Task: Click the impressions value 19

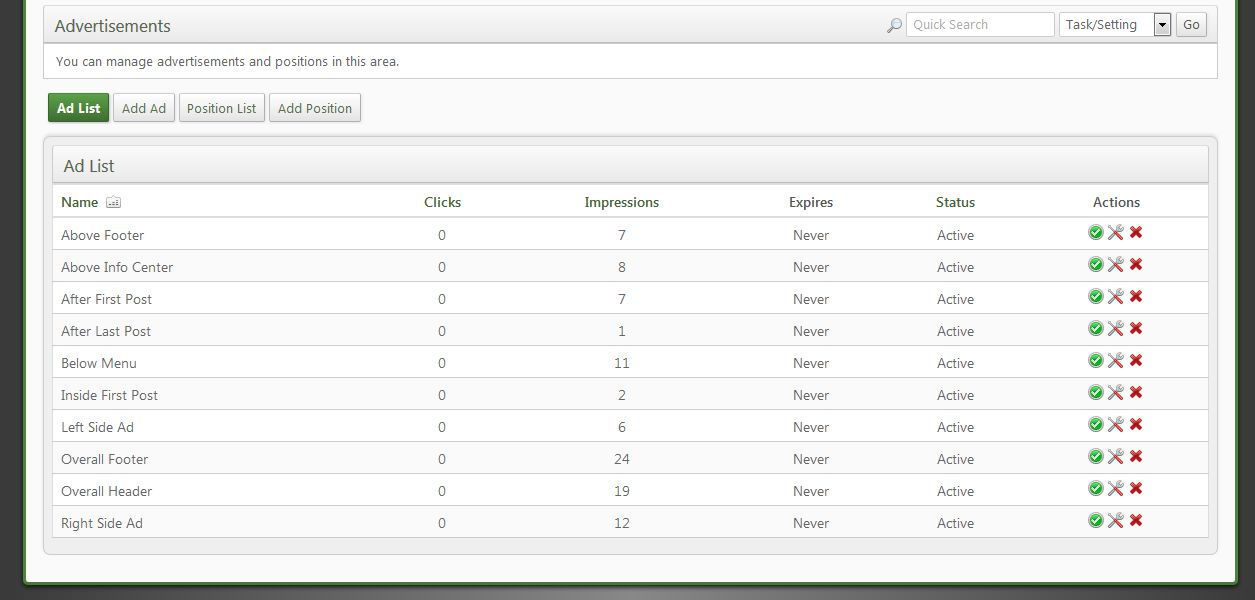Action: 621,491
